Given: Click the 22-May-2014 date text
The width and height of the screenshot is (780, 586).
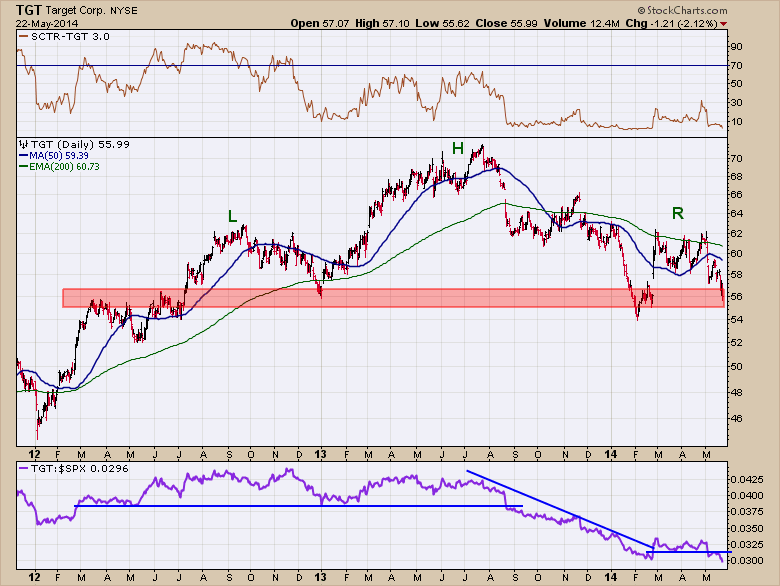Looking at the screenshot, I should pyautogui.click(x=46, y=22).
